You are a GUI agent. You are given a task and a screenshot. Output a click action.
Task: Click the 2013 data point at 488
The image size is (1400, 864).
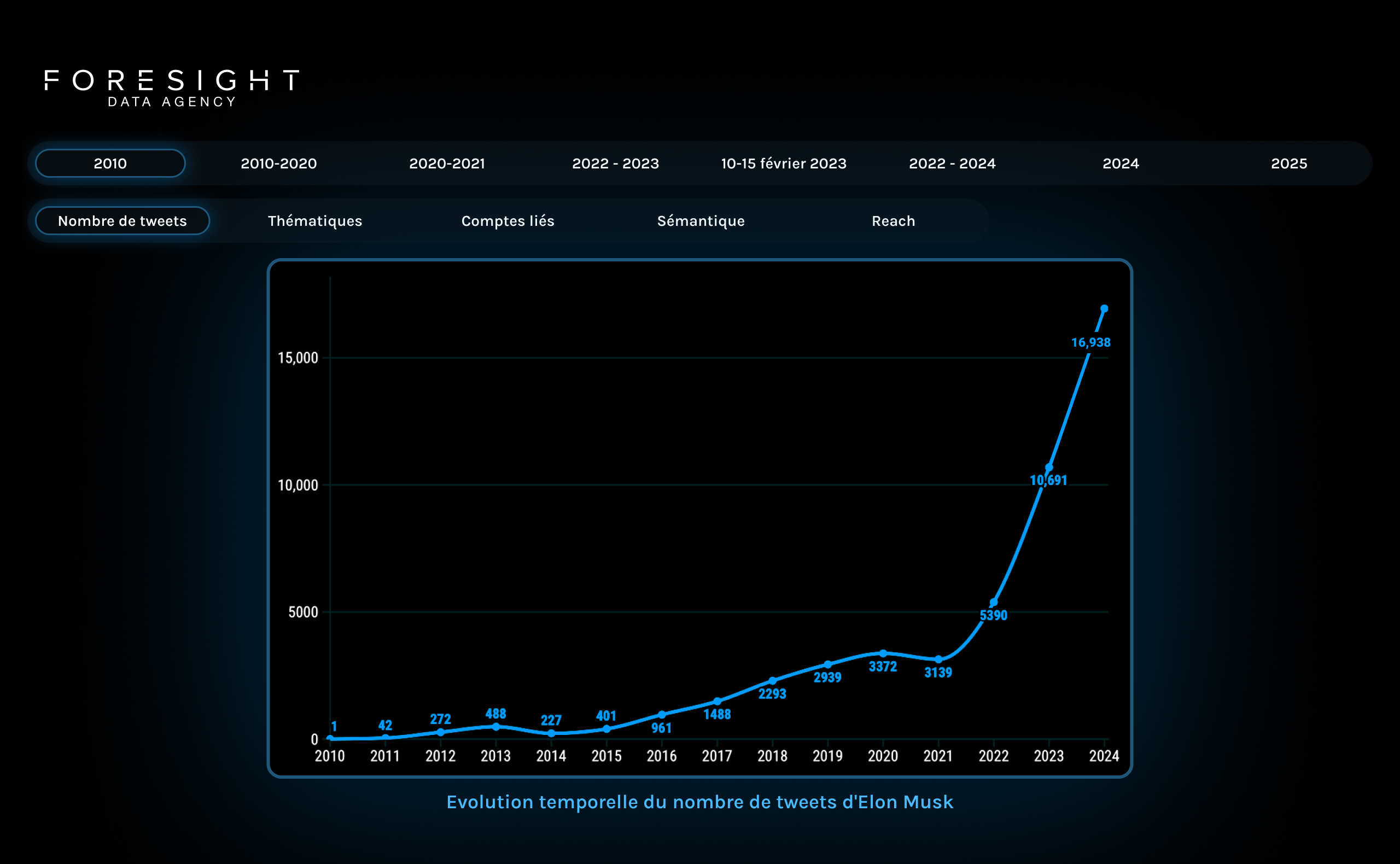(x=496, y=726)
